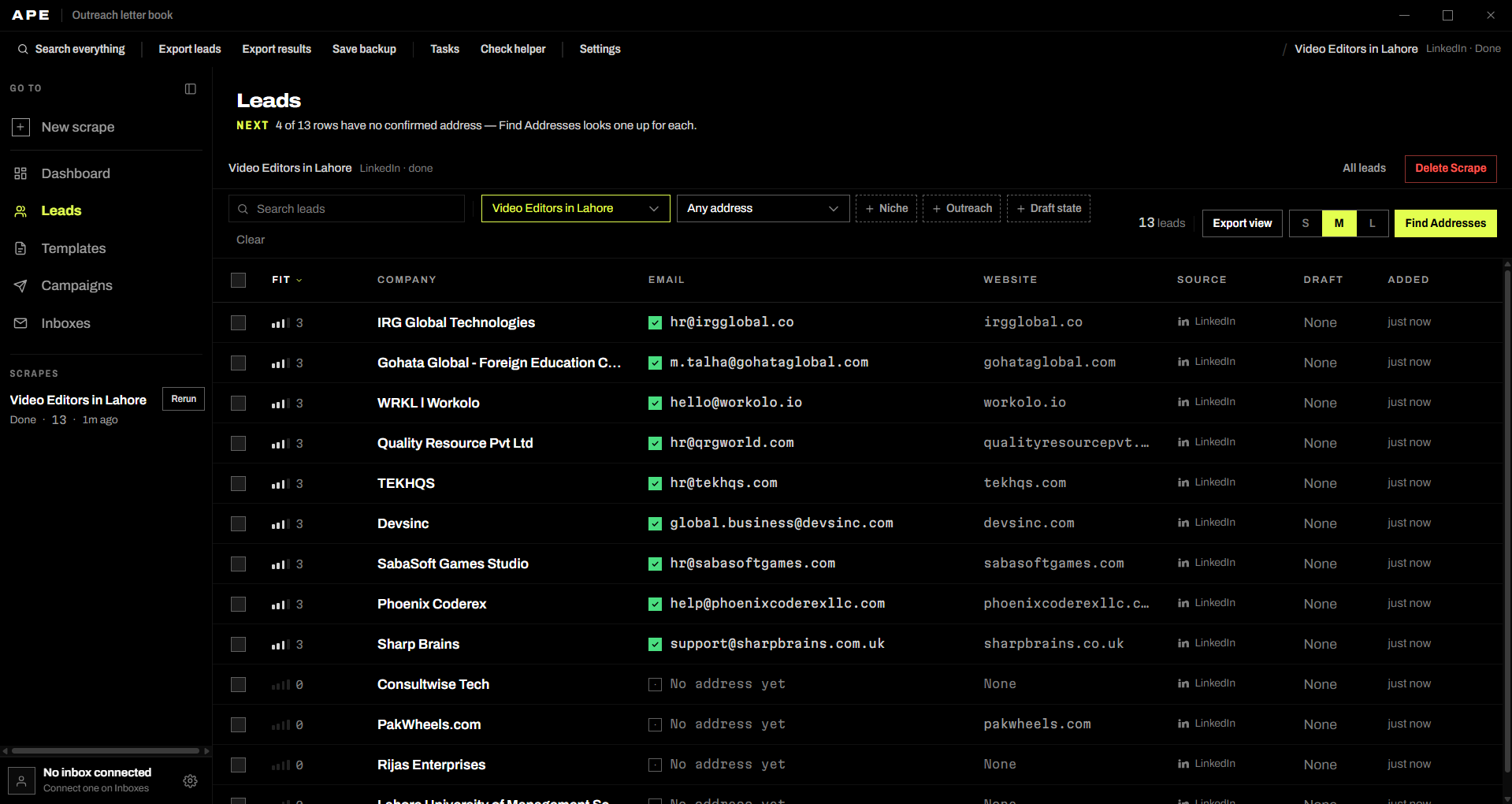Click the search magnifier icon in top toolbar
The image size is (1512, 804).
click(x=23, y=49)
